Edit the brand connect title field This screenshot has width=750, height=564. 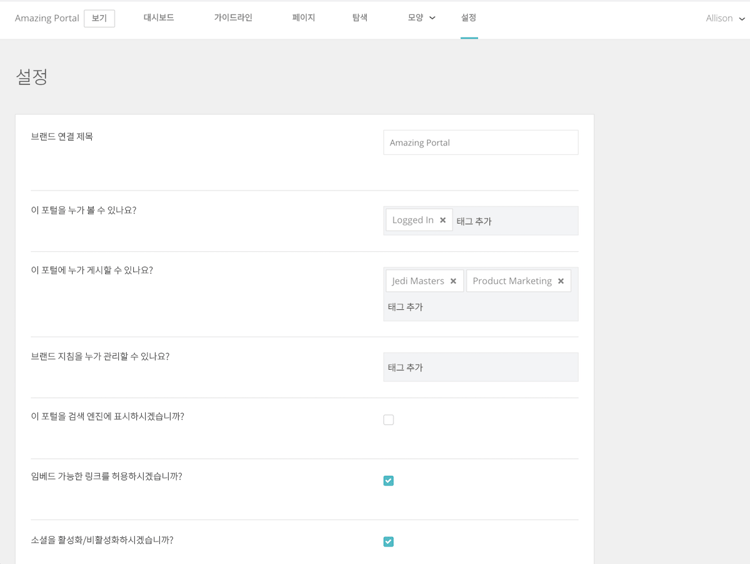tap(481, 143)
